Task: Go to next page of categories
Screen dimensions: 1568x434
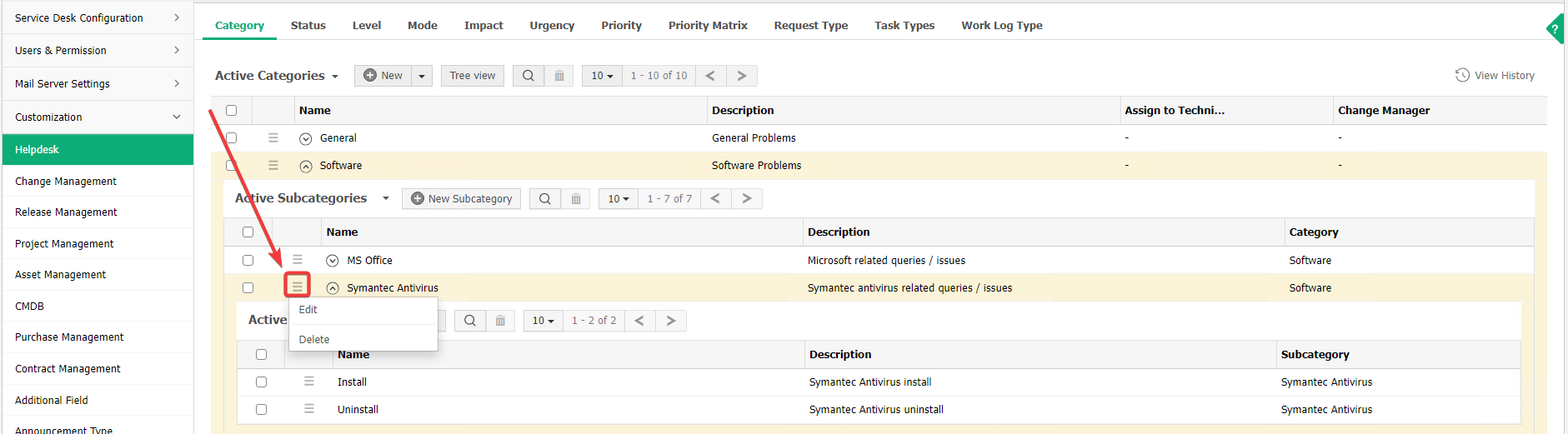Action: click(x=741, y=76)
